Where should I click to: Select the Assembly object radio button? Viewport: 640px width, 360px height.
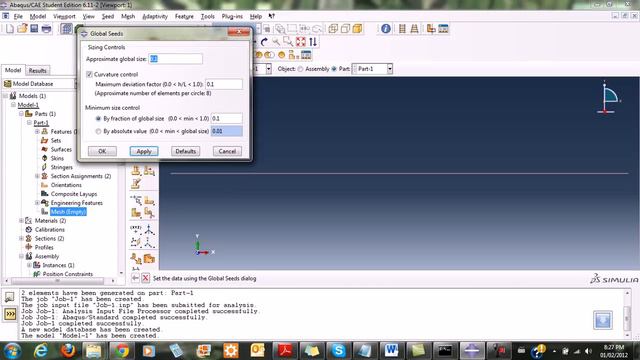click(300, 69)
